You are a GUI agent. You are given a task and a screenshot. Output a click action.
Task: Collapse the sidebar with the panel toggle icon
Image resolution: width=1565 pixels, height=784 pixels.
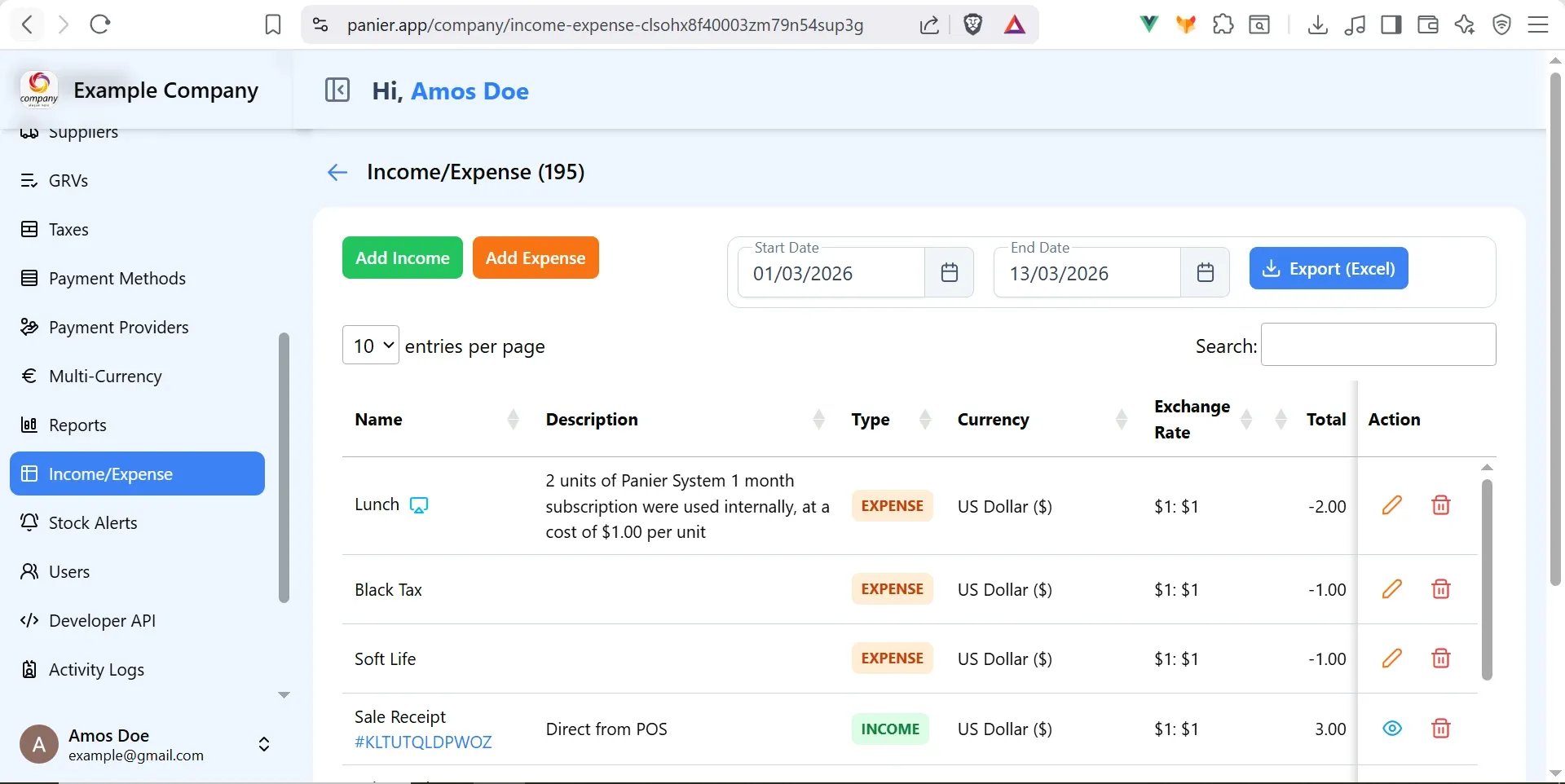click(x=337, y=90)
